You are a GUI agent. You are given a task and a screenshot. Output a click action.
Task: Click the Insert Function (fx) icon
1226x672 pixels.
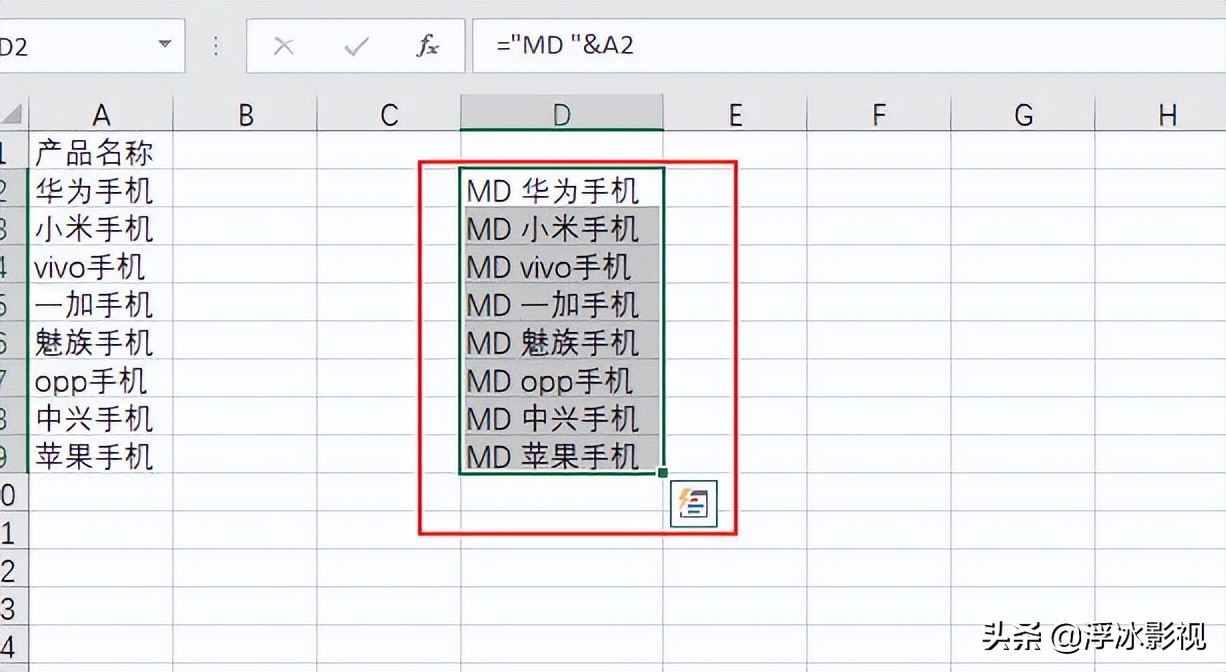pos(428,45)
